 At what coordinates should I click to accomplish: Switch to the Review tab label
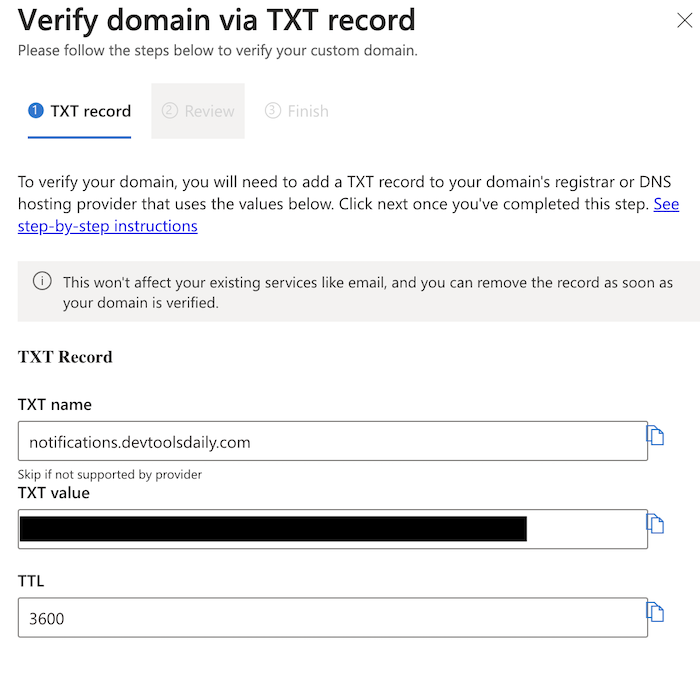(209, 111)
